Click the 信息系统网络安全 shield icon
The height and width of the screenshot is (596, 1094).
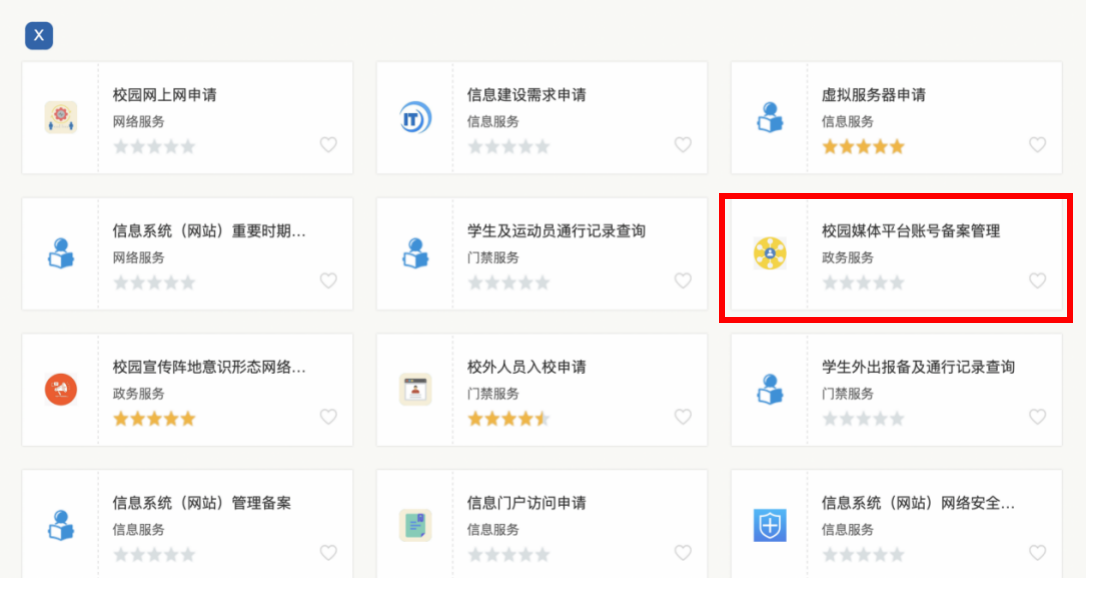[x=769, y=525]
